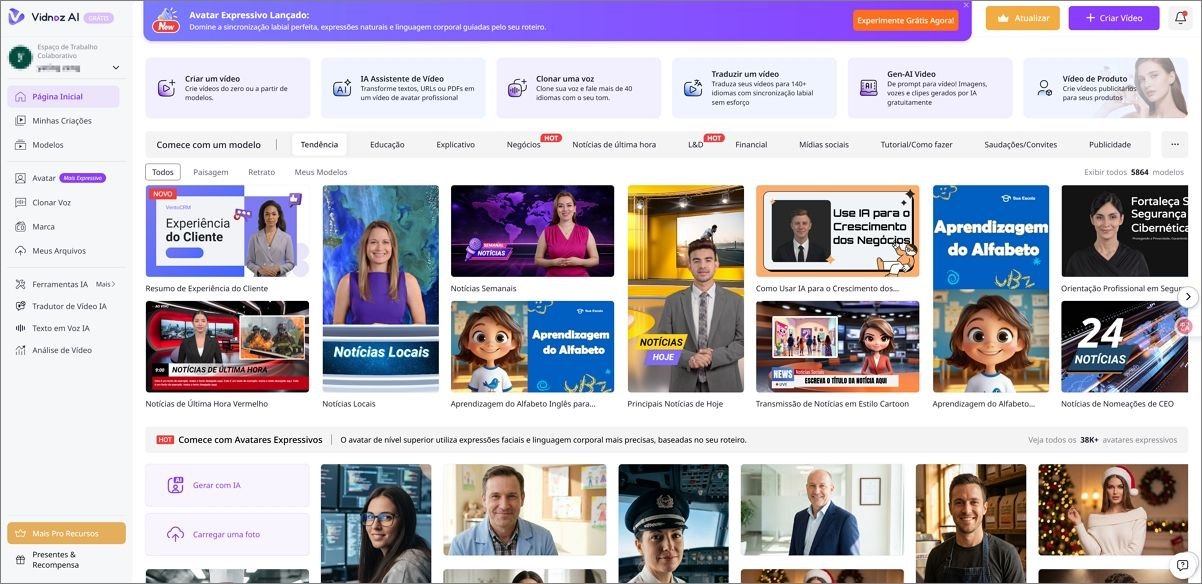Click the Criar Vídeo button
This screenshot has width=1202, height=584.
pyautogui.click(x=1114, y=18)
